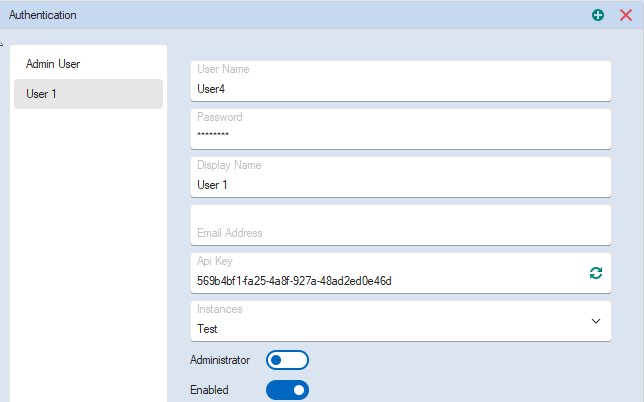This screenshot has width=644, height=402.
Task: Close the Authentication panel with red X
Action: click(x=626, y=15)
